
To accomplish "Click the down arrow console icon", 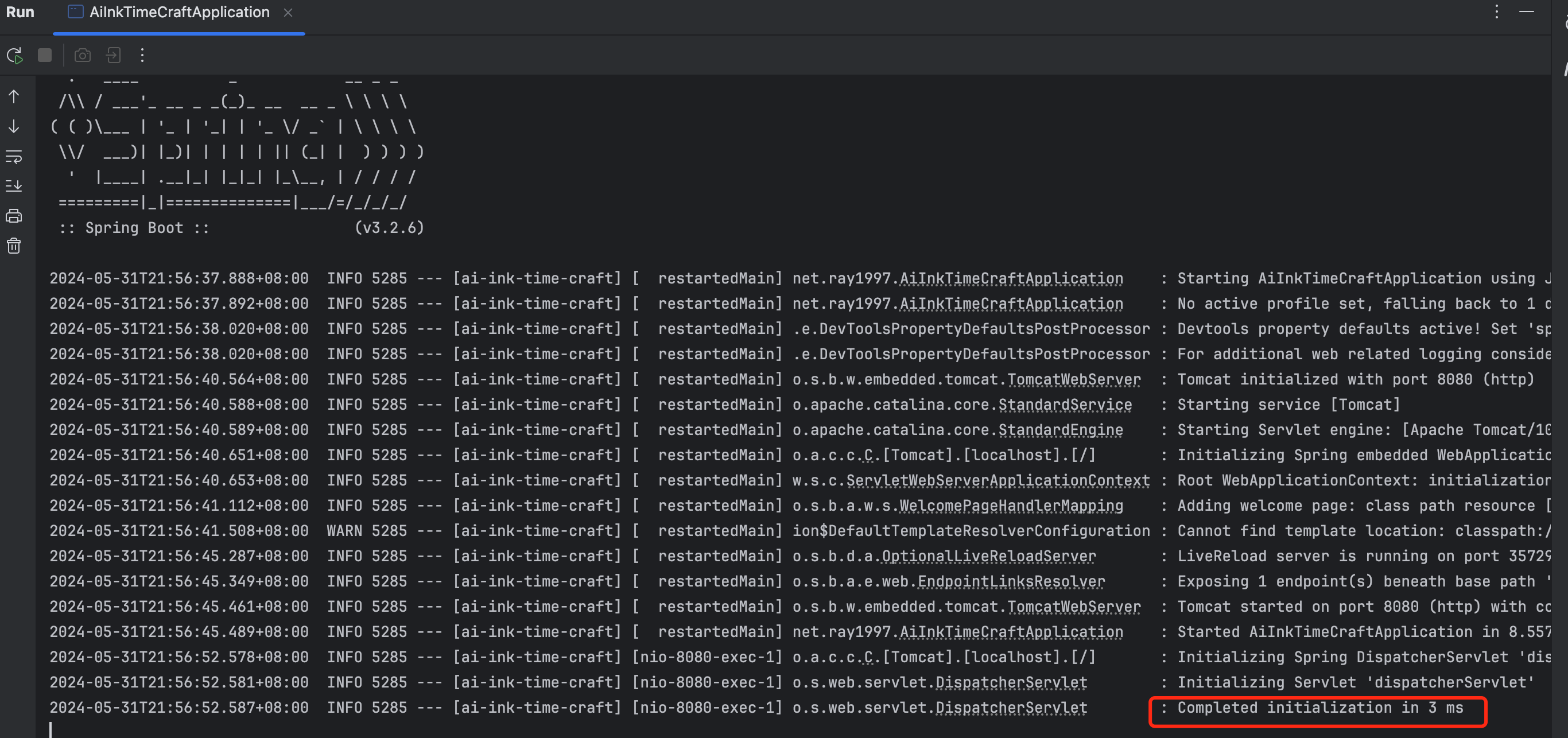I will pos(14,127).
